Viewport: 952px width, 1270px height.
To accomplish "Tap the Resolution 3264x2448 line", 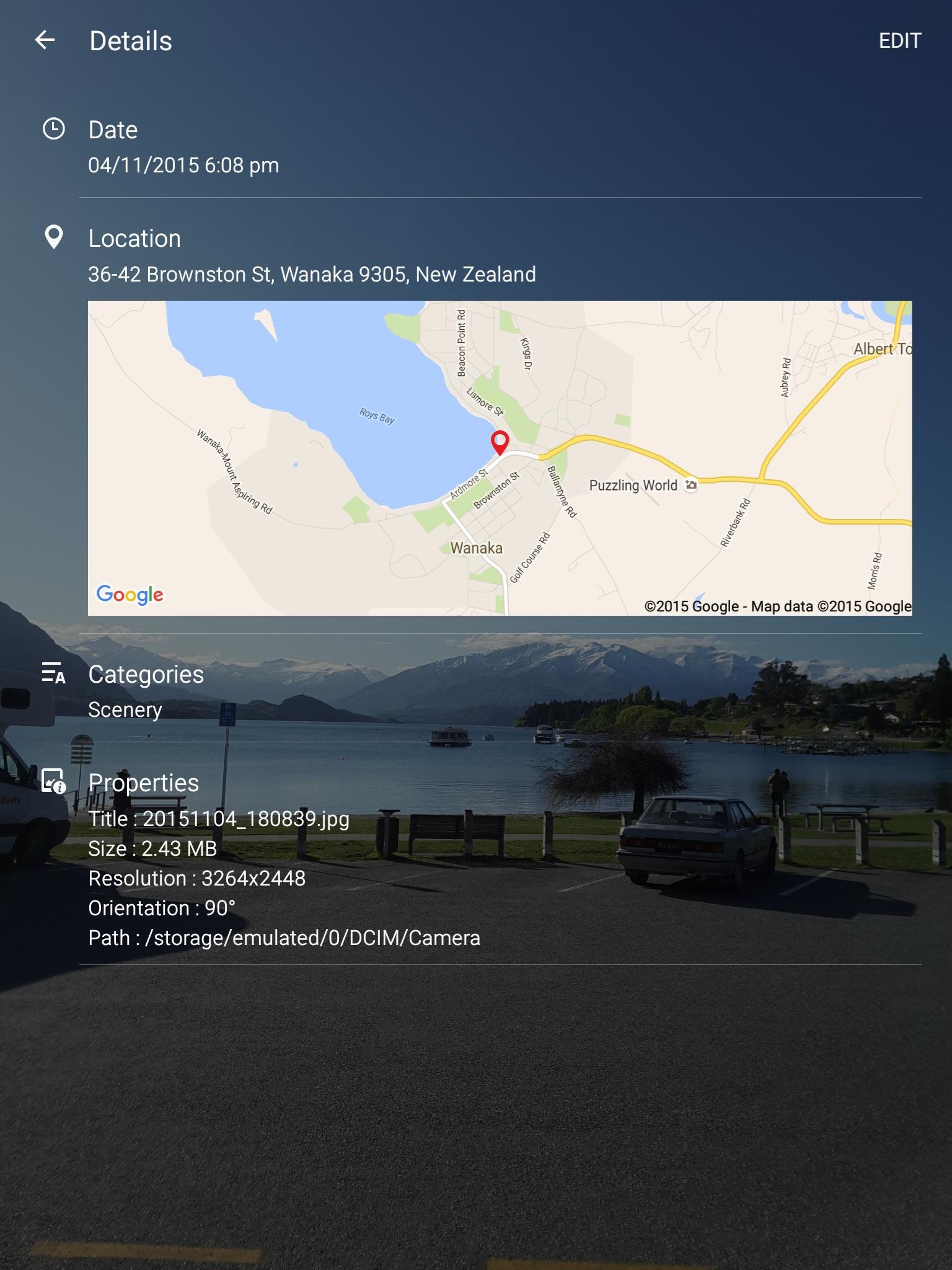I will point(196,878).
